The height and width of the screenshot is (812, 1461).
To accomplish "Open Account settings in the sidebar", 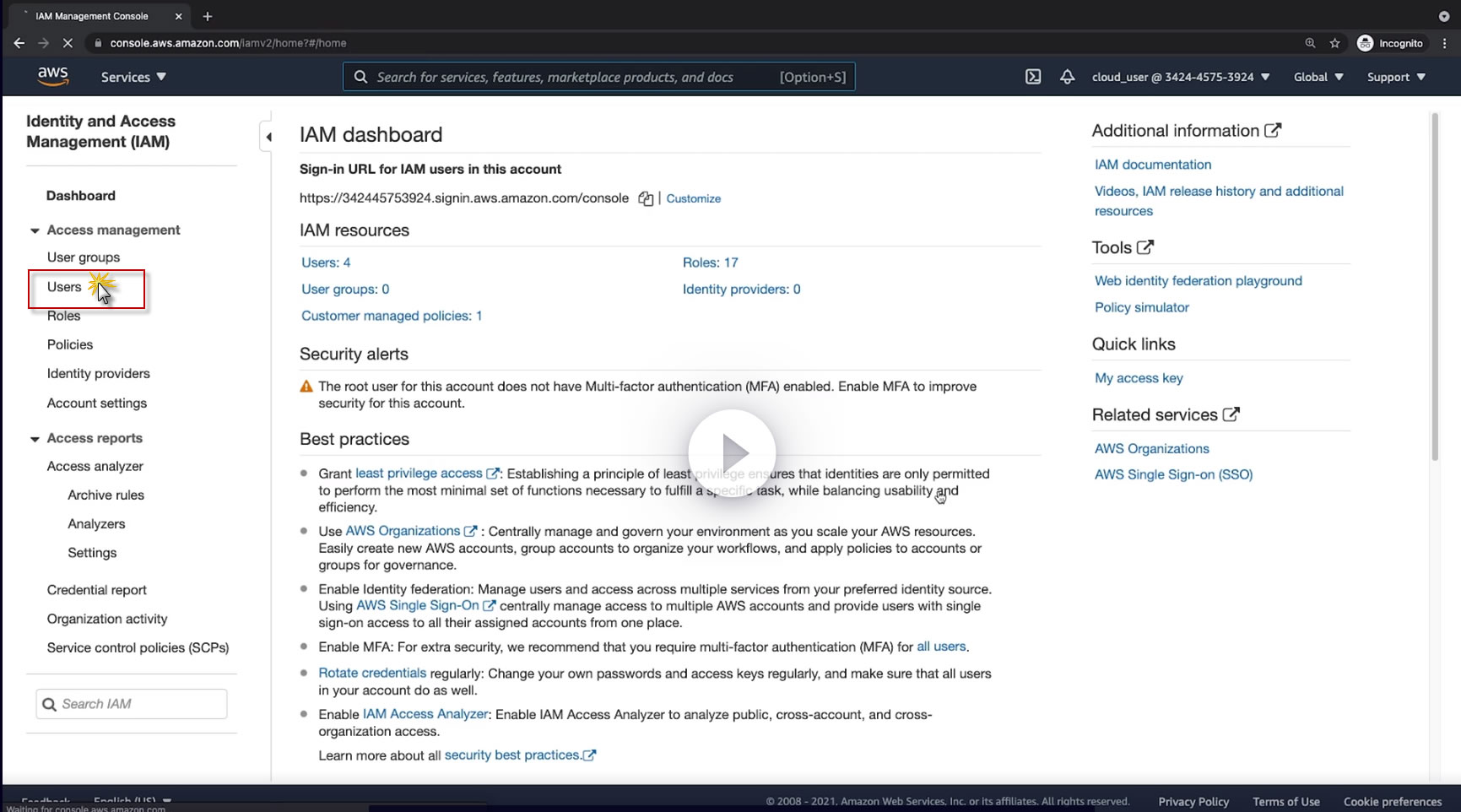I will tap(97, 403).
